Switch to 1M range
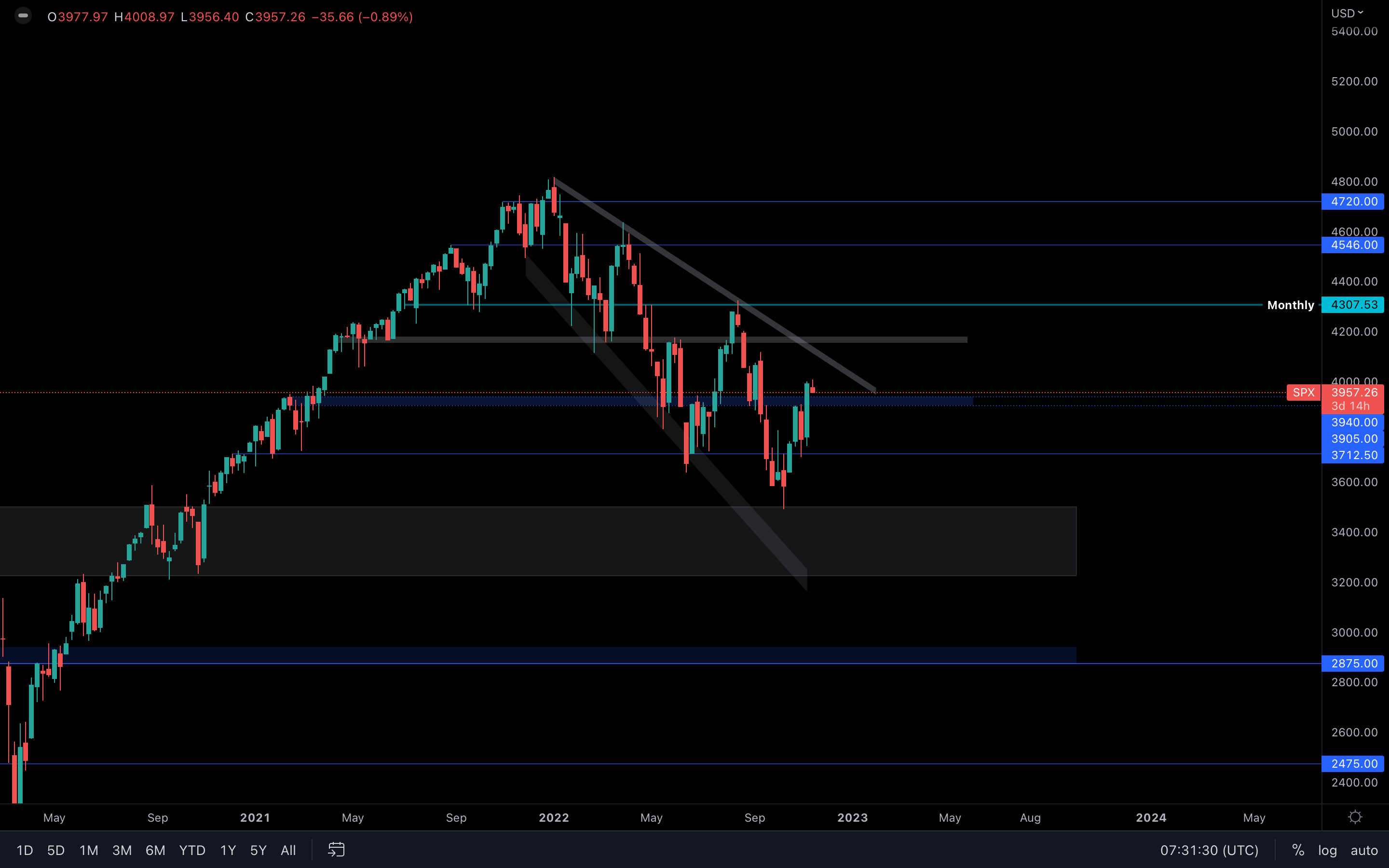Viewport: 1389px width, 868px height. pyautogui.click(x=88, y=850)
